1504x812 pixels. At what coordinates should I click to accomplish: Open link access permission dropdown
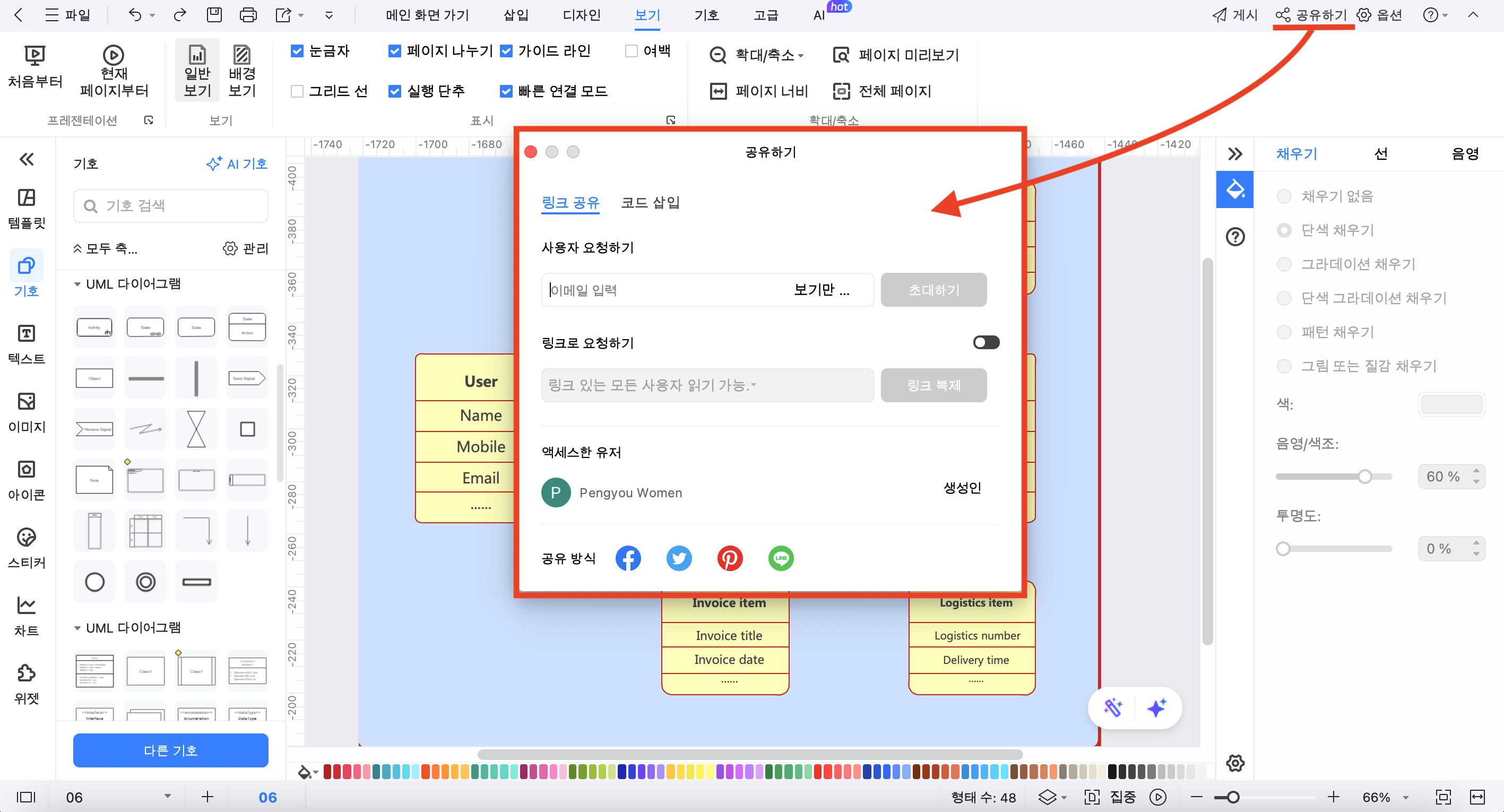707,385
